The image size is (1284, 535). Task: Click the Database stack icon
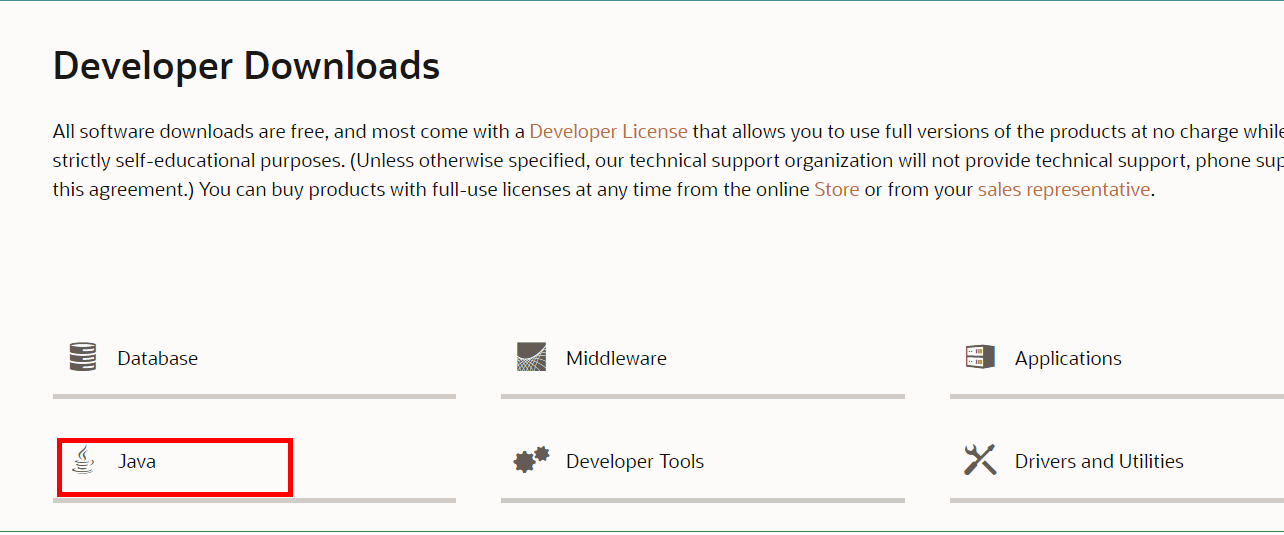[83, 357]
